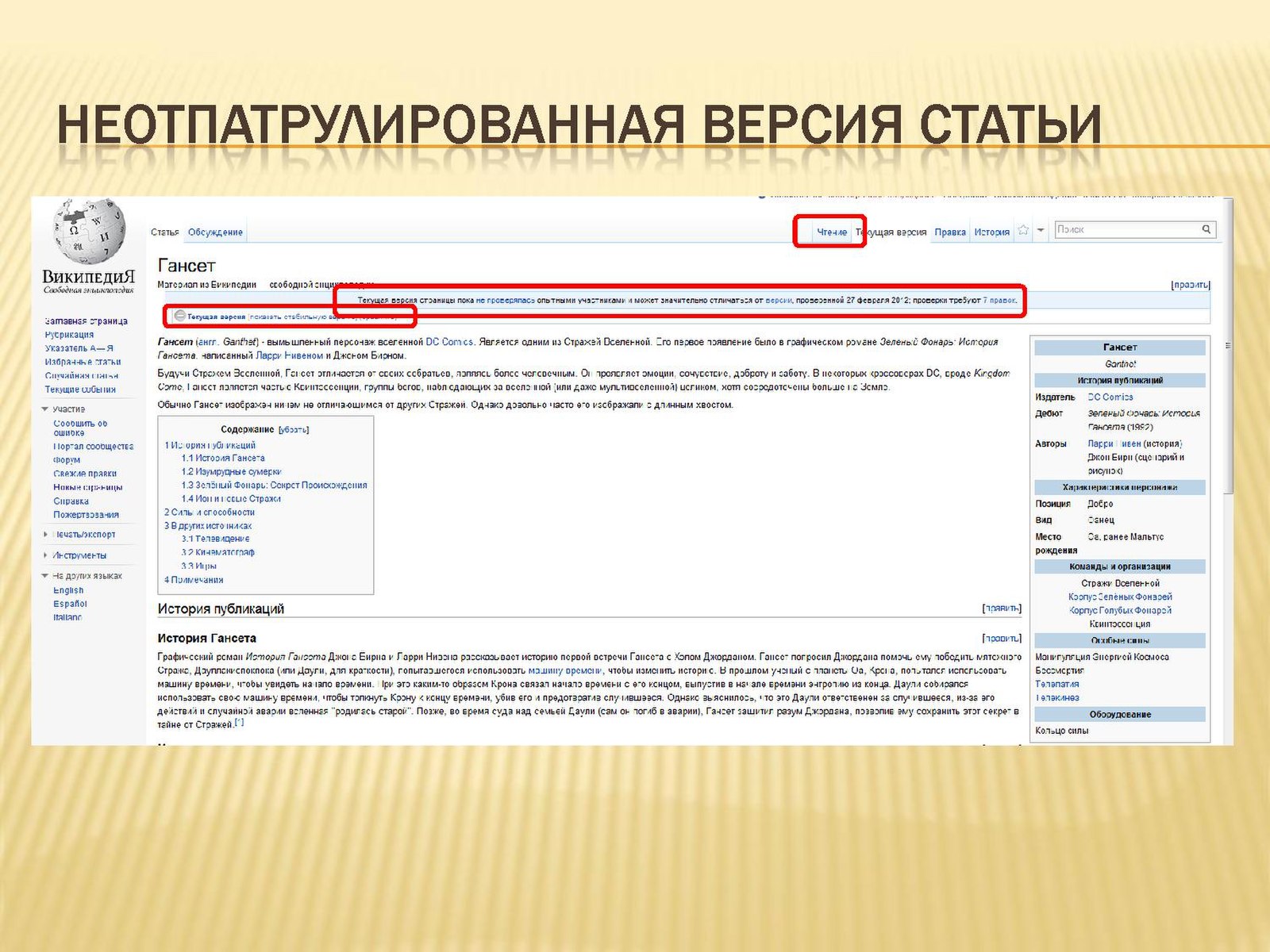Open the DC Comics link in the infobox
Image resolution: width=1270 pixels, height=952 pixels.
click(1110, 397)
